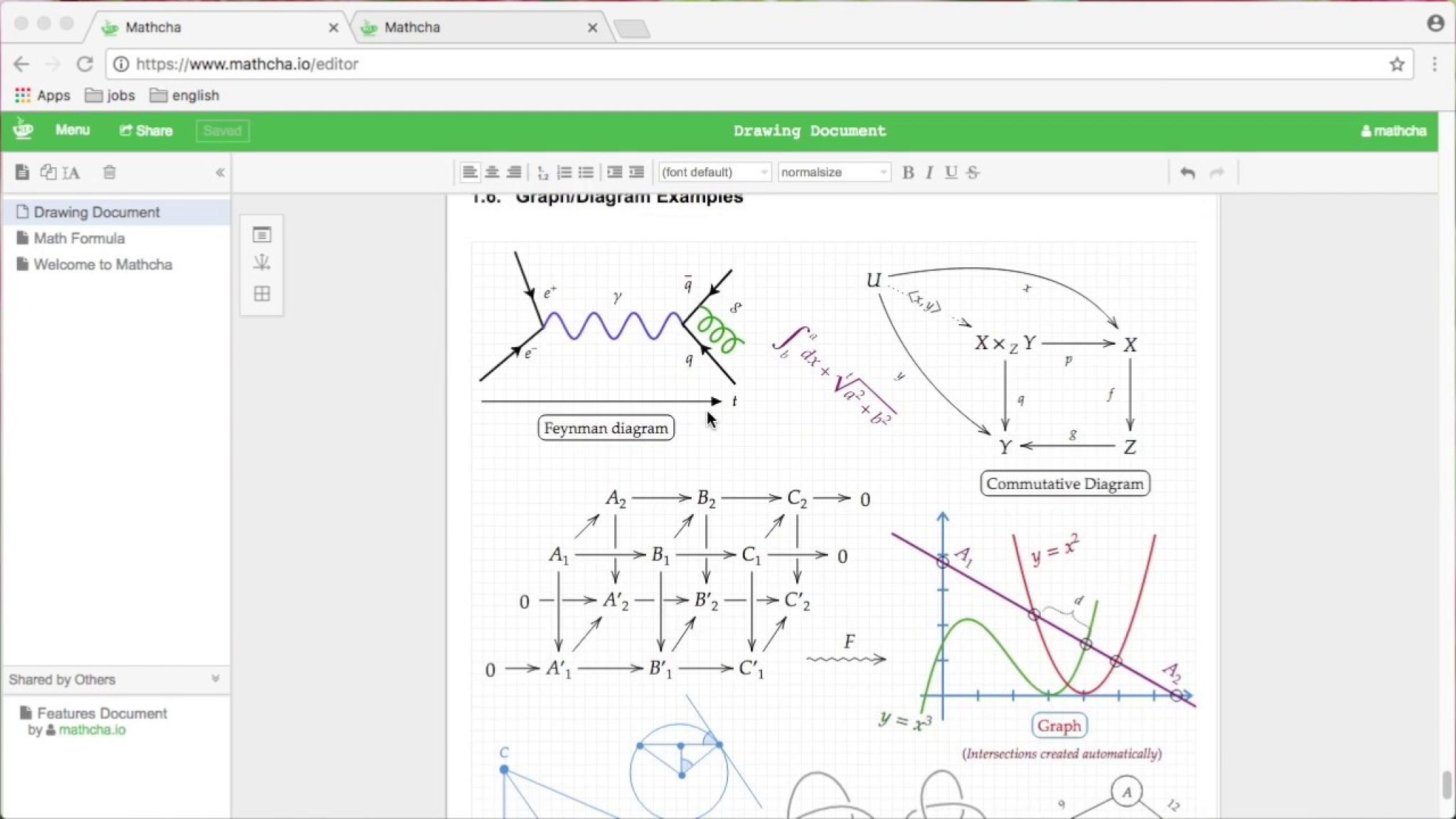Toggle underline formatting
The width and height of the screenshot is (1456, 819).
(951, 172)
